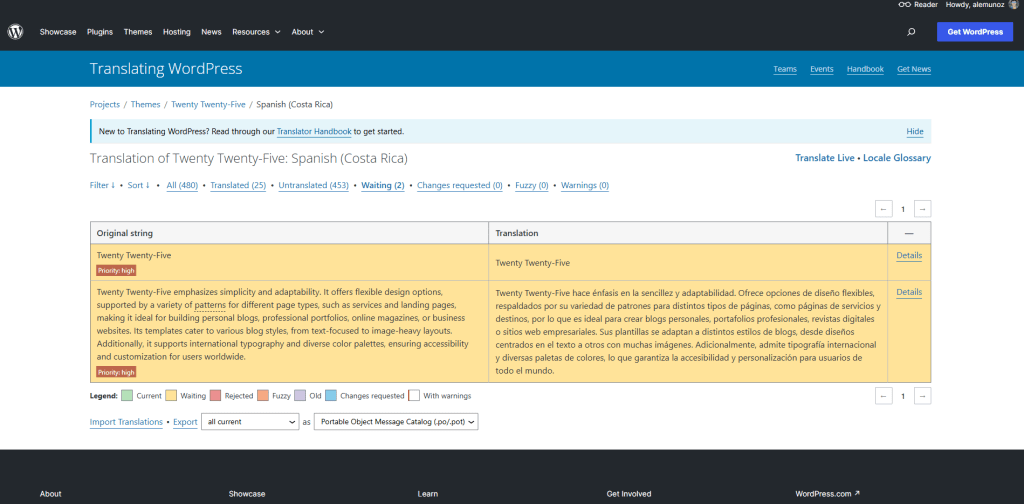Go to next page with top right arrow
This screenshot has width=1024, height=504.
(x=923, y=209)
